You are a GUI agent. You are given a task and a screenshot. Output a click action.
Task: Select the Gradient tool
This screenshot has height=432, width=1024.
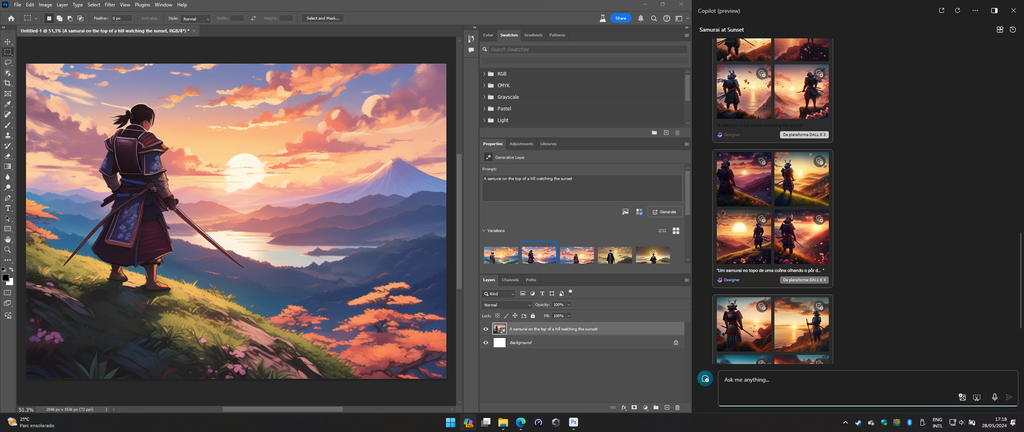8,166
